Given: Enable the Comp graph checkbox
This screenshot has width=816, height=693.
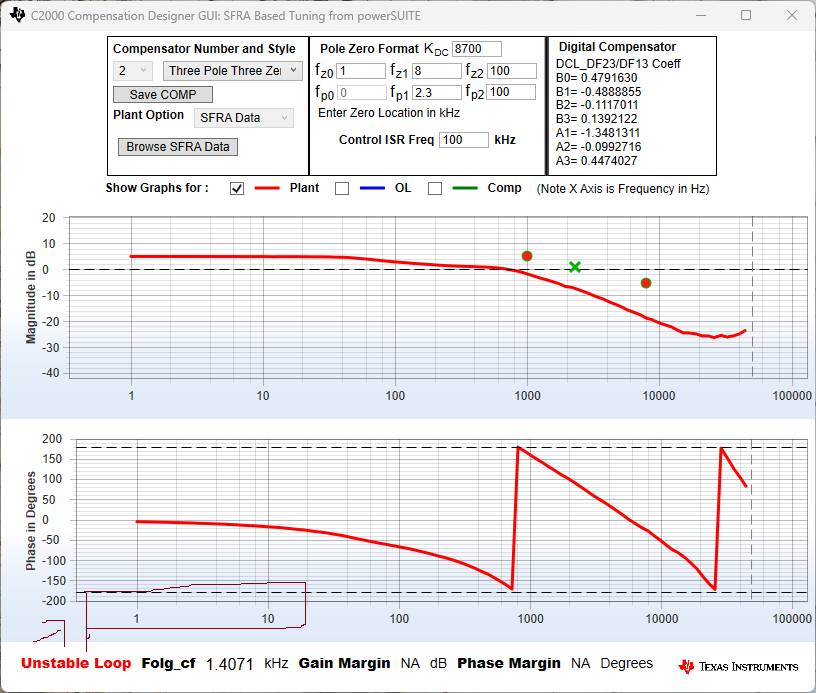Looking at the screenshot, I should click(435, 188).
